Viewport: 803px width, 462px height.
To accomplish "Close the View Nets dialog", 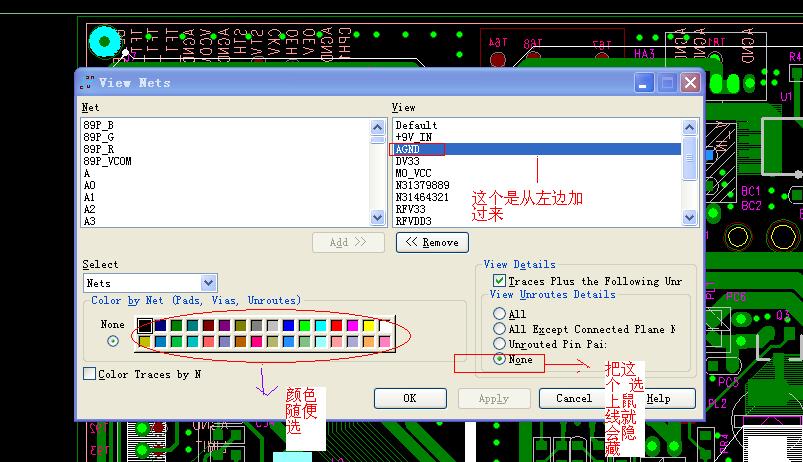I will click(690, 82).
